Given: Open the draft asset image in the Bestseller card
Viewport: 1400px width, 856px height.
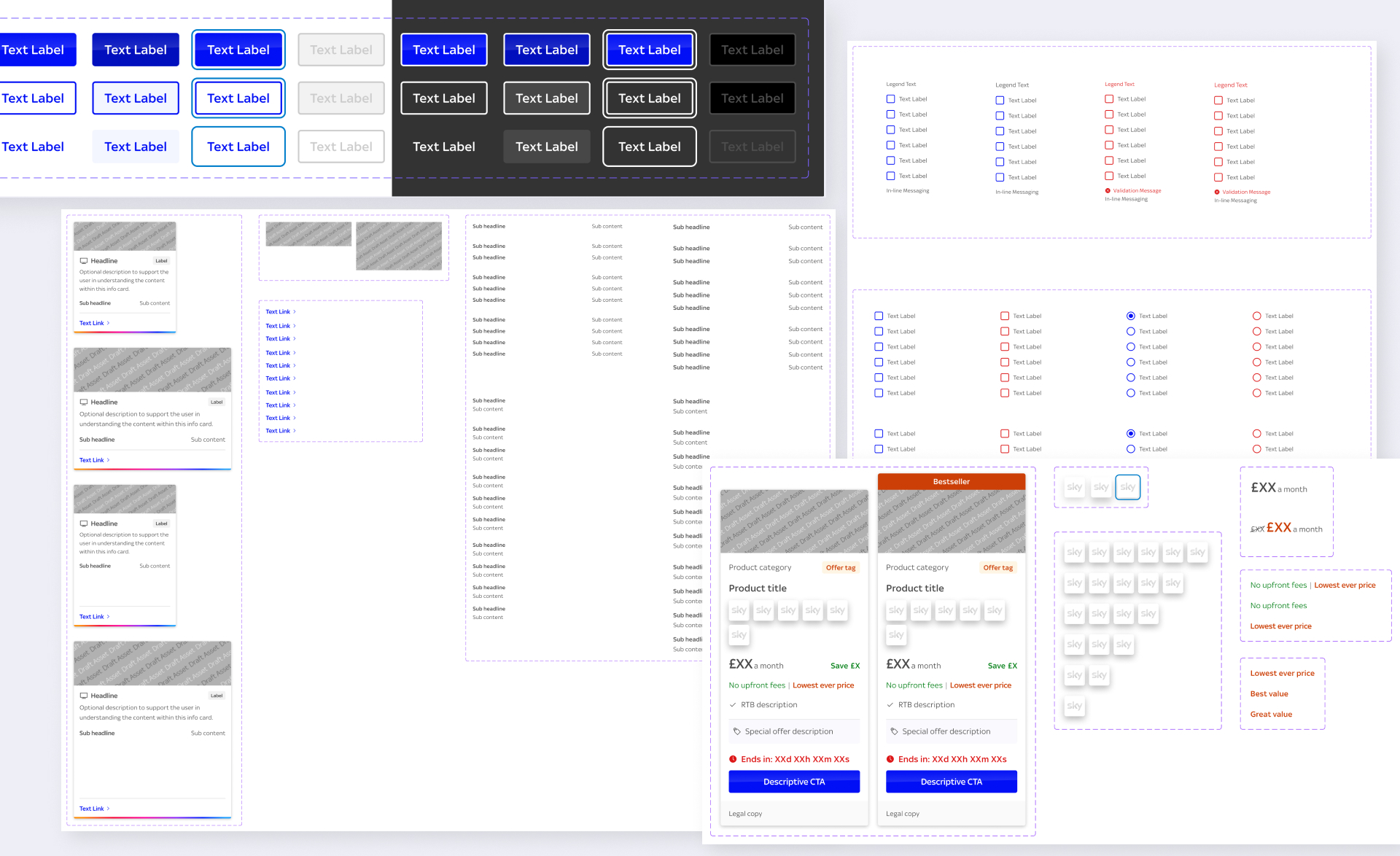Looking at the screenshot, I should [x=951, y=521].
